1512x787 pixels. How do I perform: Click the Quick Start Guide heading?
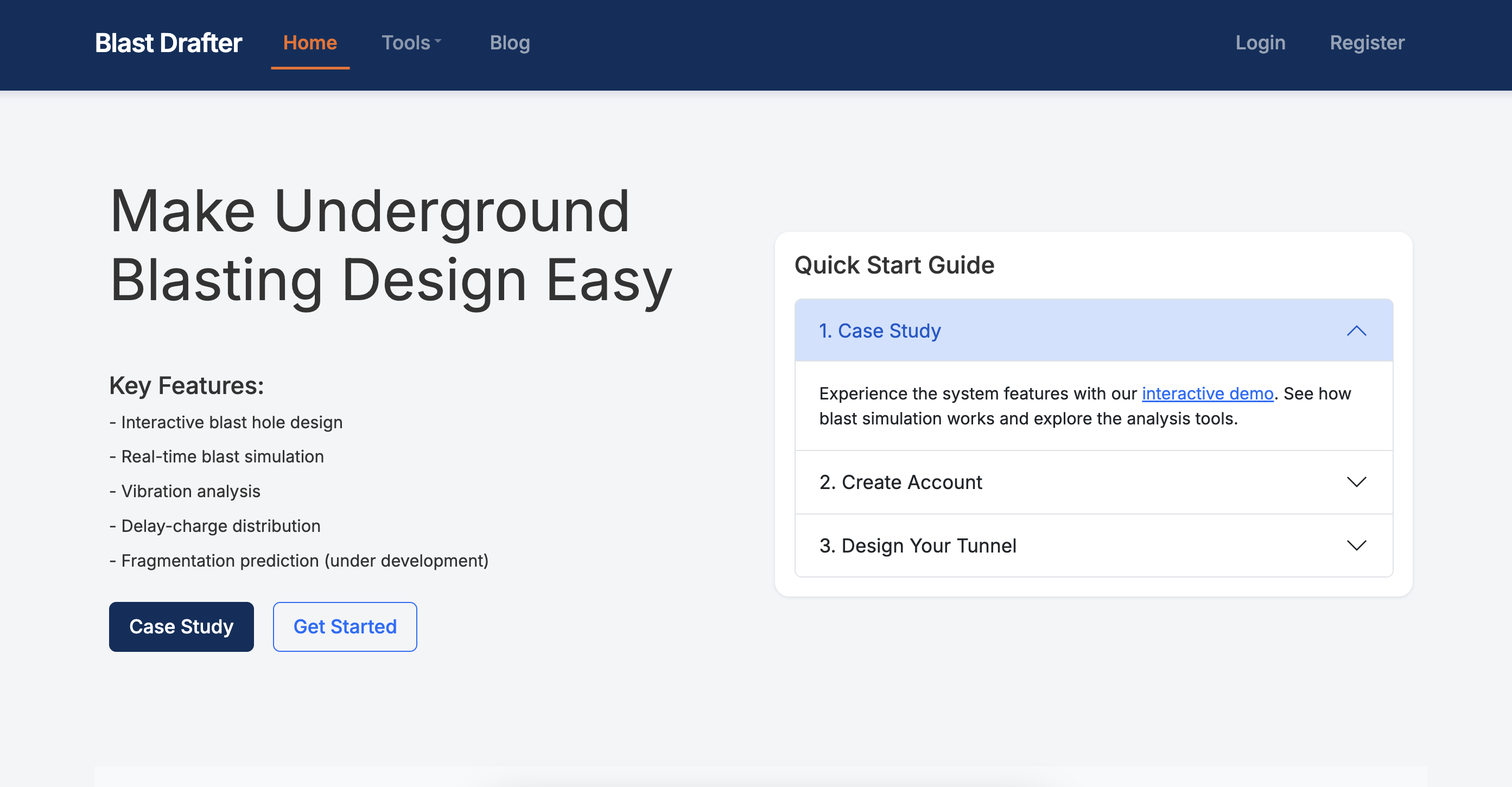click(894, 265)
